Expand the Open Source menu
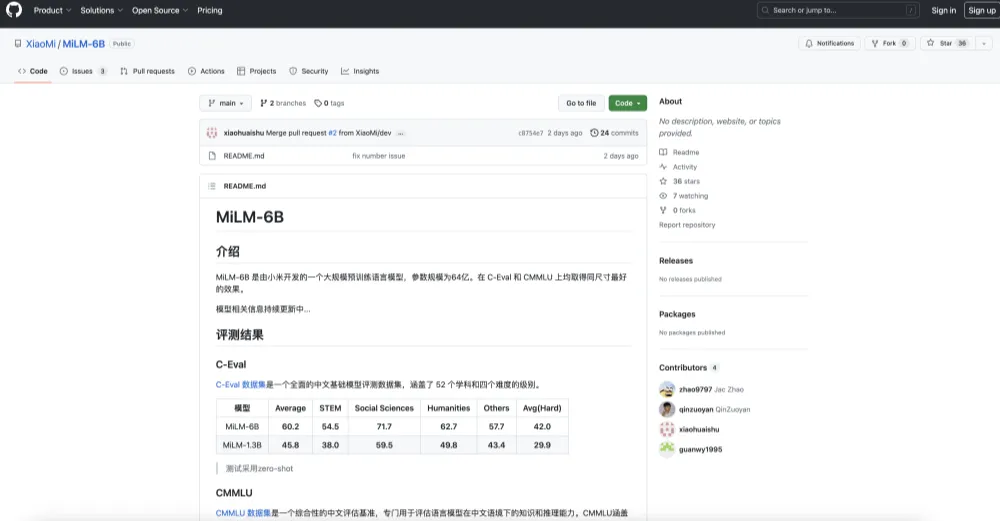 tap(160, 10)
